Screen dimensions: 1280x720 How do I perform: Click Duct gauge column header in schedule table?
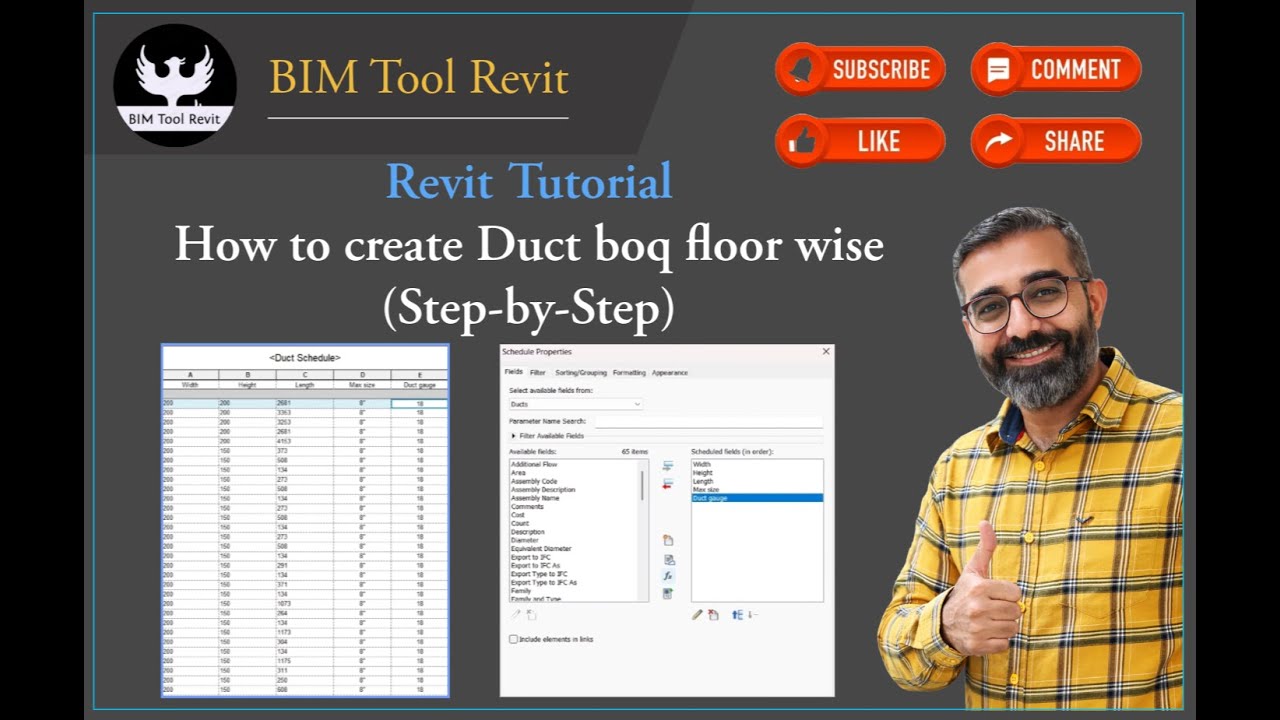click(x=420, y=385)
